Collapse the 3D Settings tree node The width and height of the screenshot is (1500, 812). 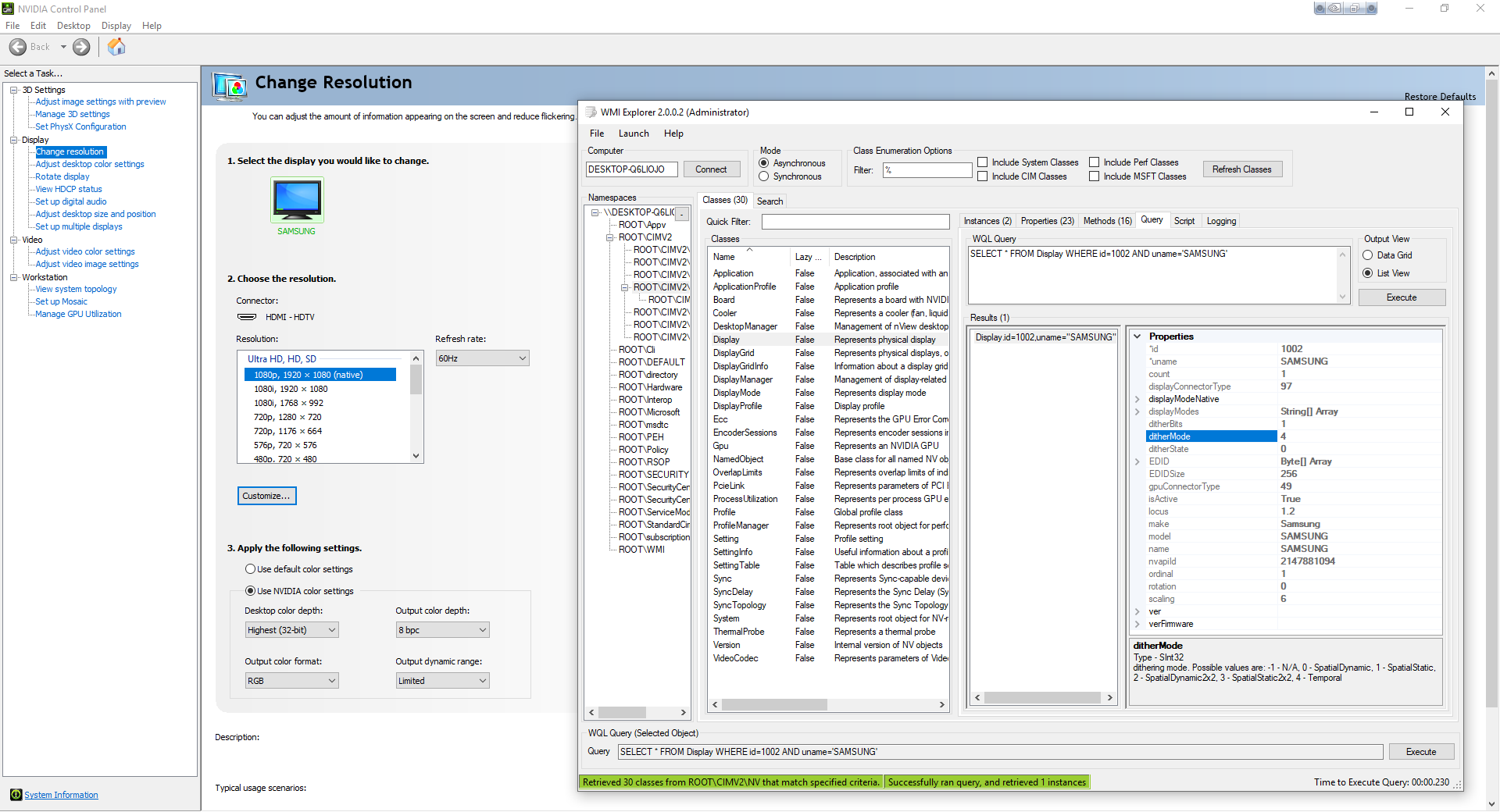click(x=14, y=90)
